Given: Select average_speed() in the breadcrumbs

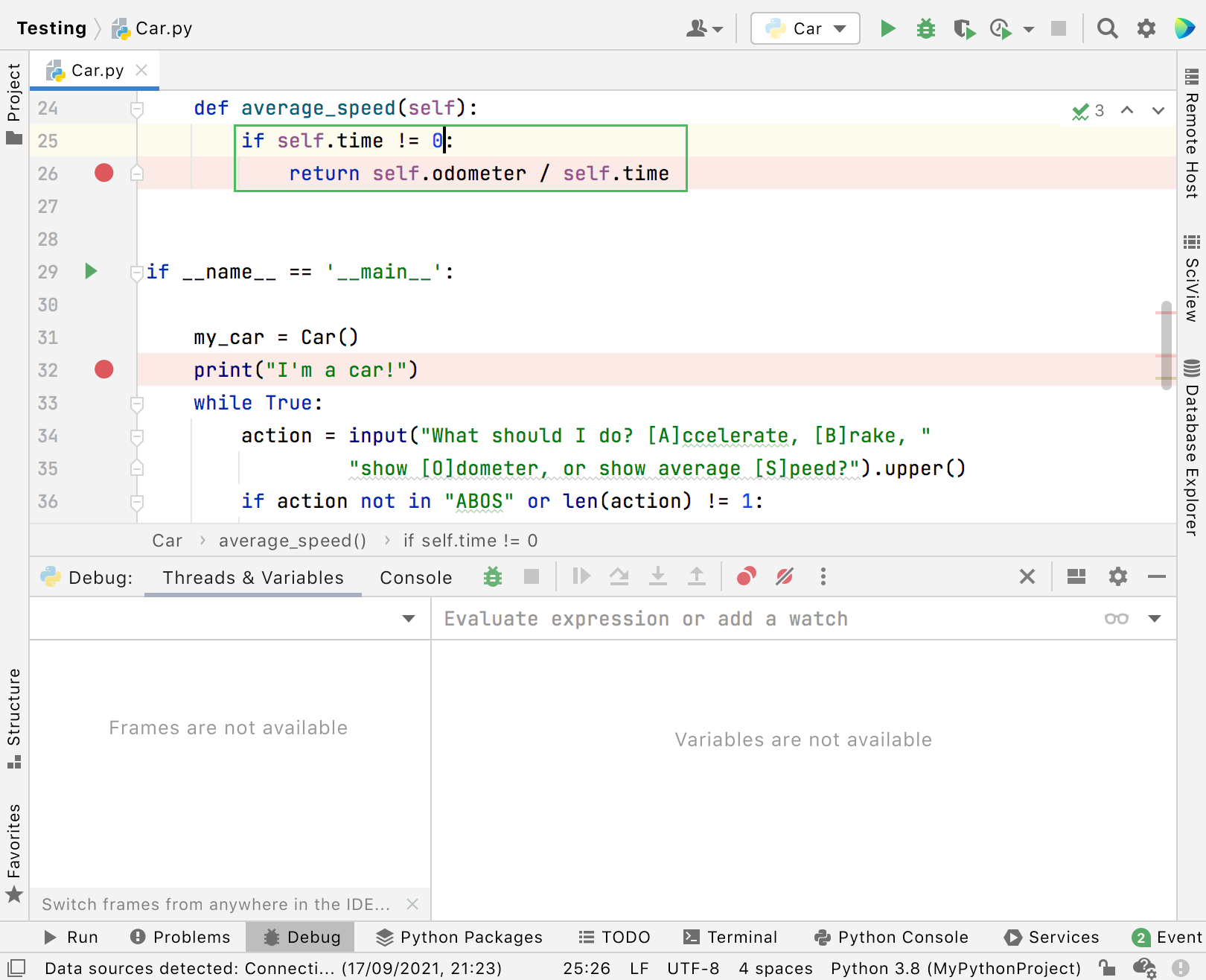Looking at the screenshot, I should [292, 540].
